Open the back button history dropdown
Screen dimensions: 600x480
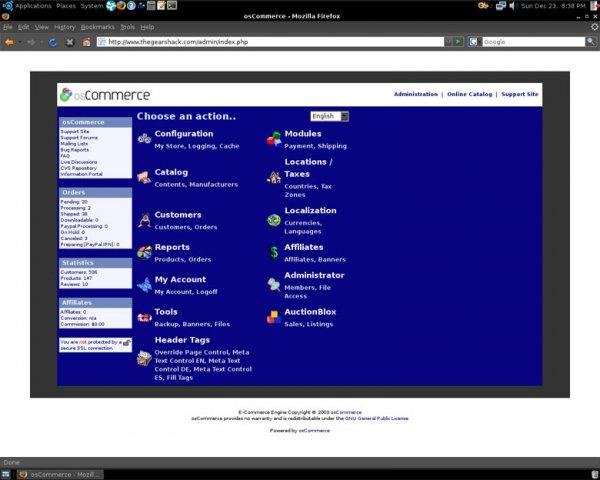click(20, 42)
